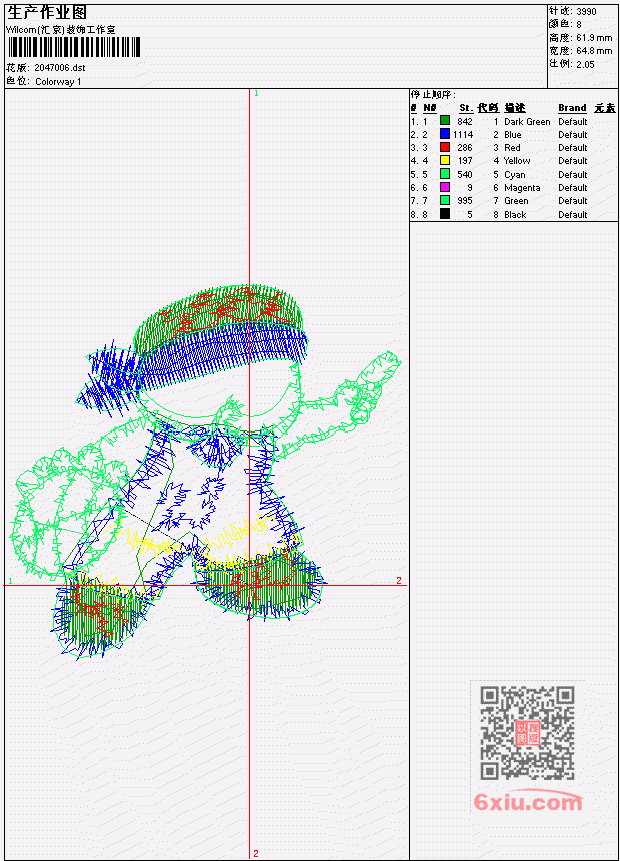This screenshot has height=861, width=620.
Task: Select the stitch count value 3990
Action: (587, 11)
